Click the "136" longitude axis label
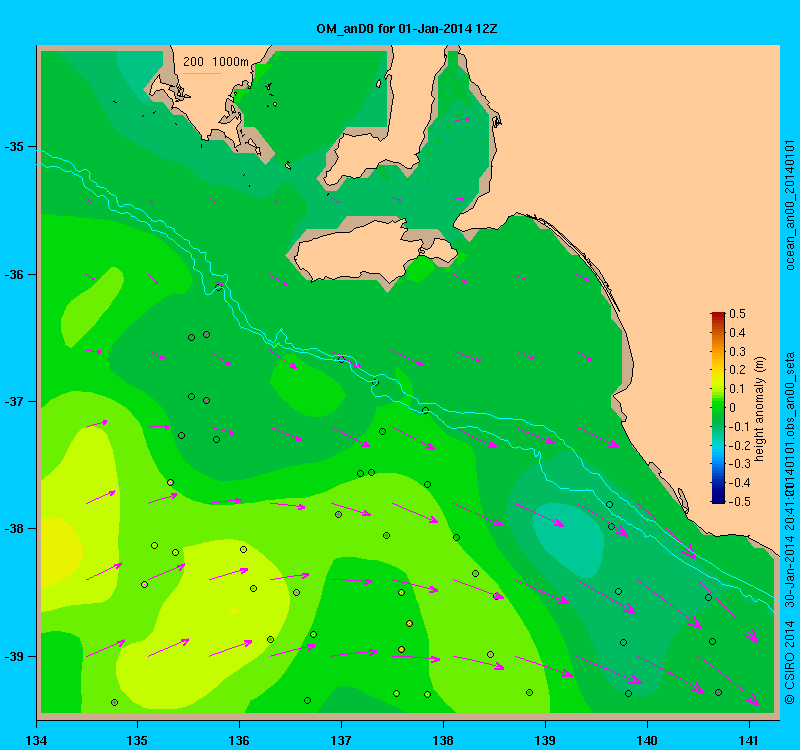The height and width of the screenshot is (750, 800). coord(239,740)
